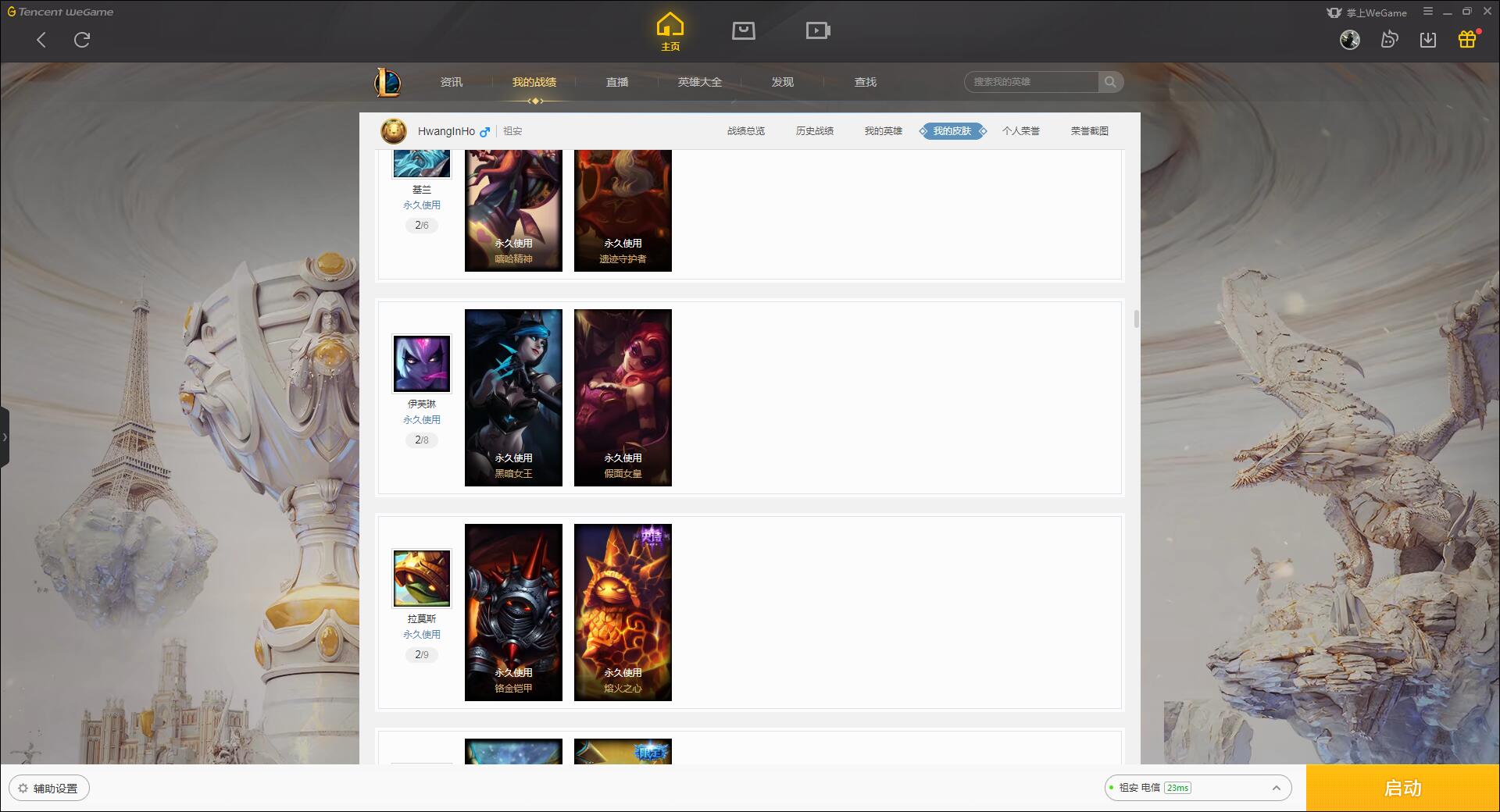Click the 23ms latency indicator

(x=1177, y=788)
